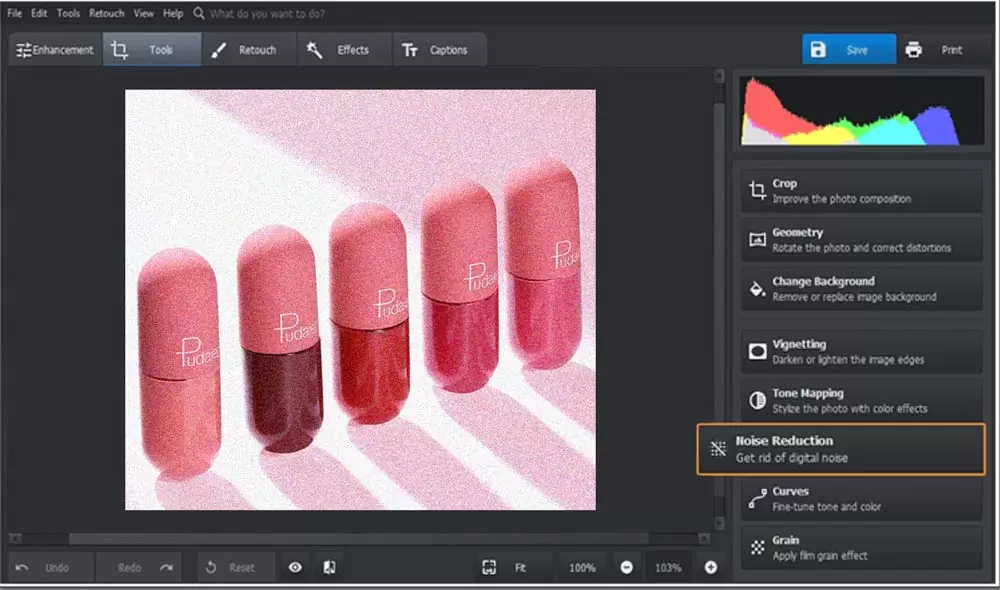Click the horizontal scrollbar right arrow

click(x=704, y=539)
